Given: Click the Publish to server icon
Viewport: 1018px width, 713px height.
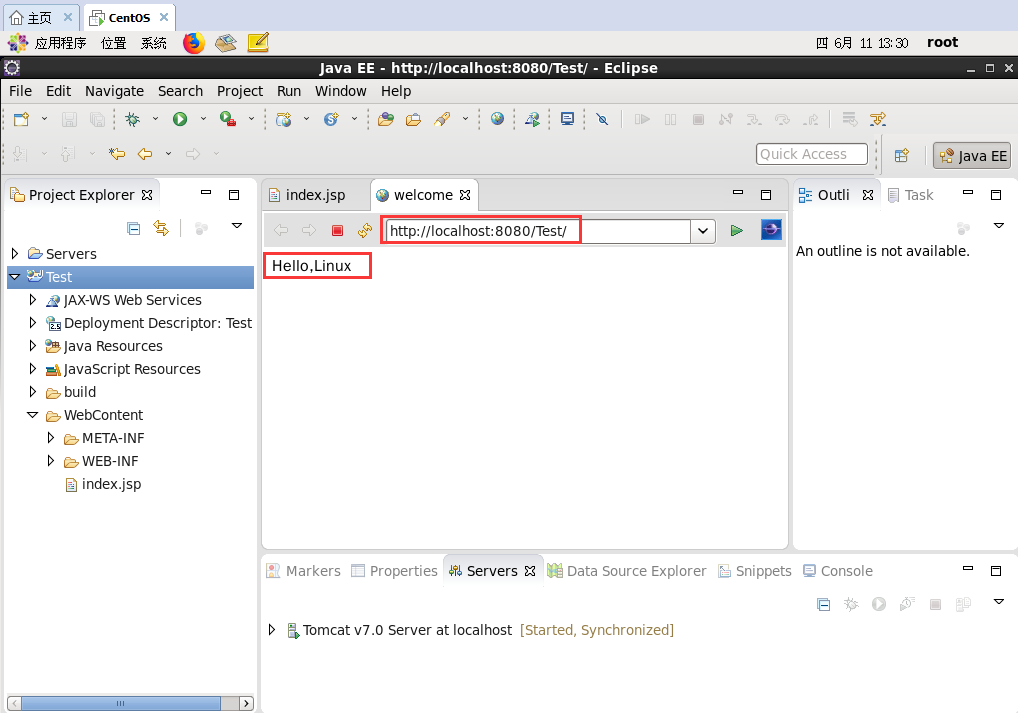Looking at the screenshot, I should pyautogui.click(x=963, y=605).
